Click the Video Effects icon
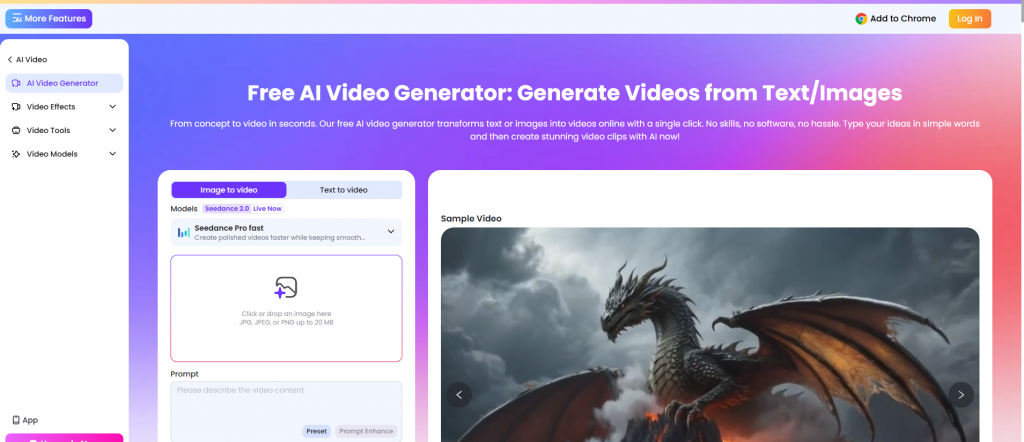The width and height of the screenshot is (1024, 442). 16,107
